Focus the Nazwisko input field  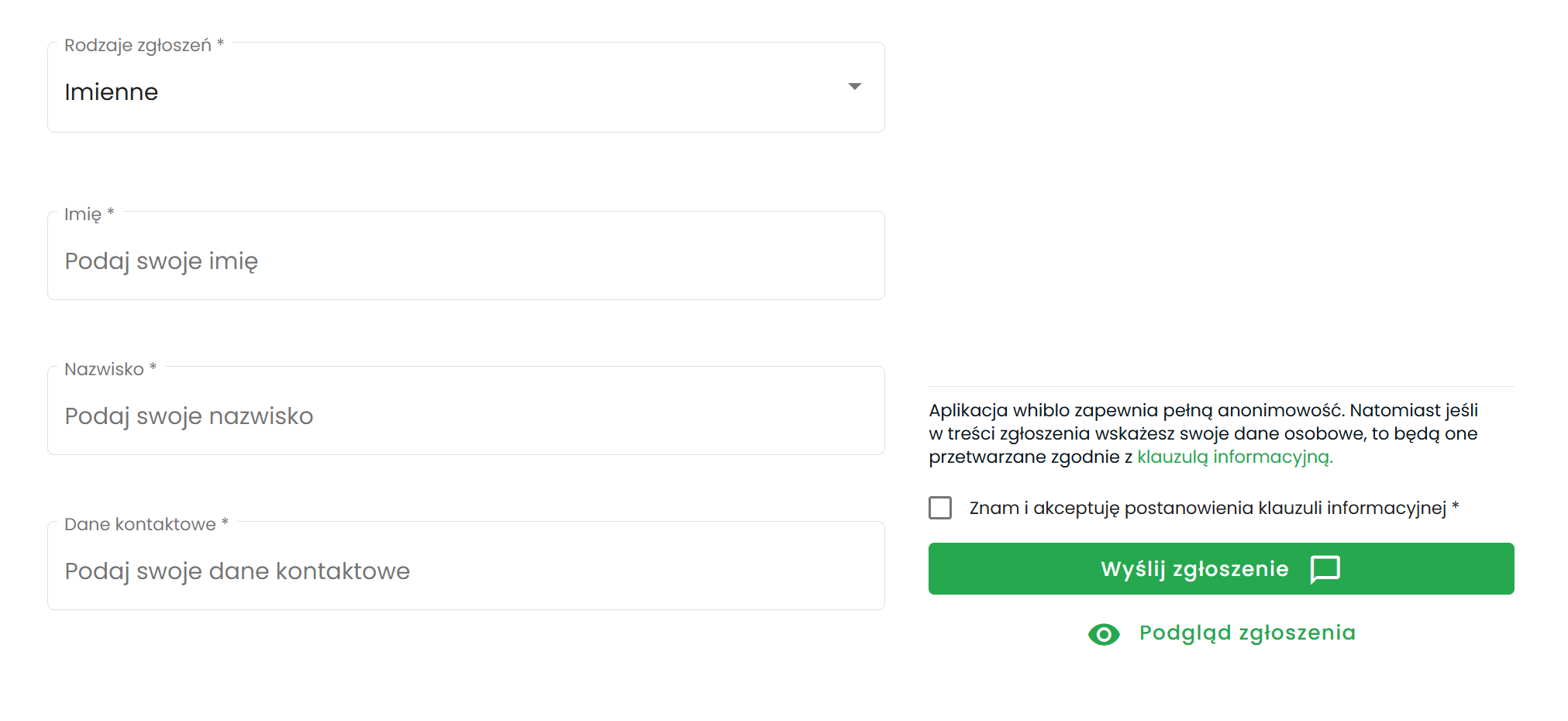[465, 416]
